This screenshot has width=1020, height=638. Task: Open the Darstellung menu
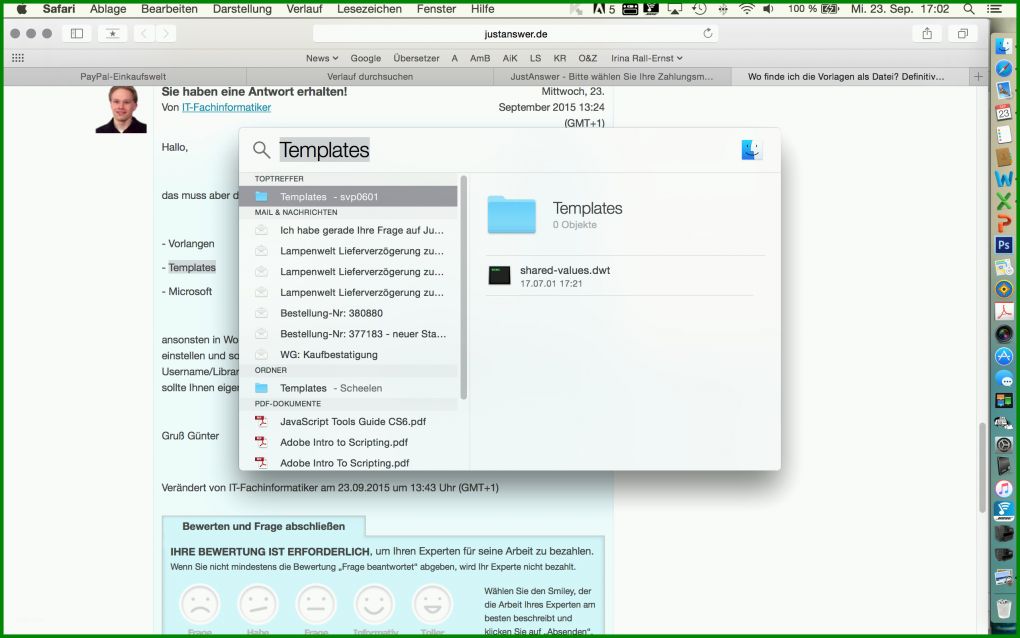point(242,9)
